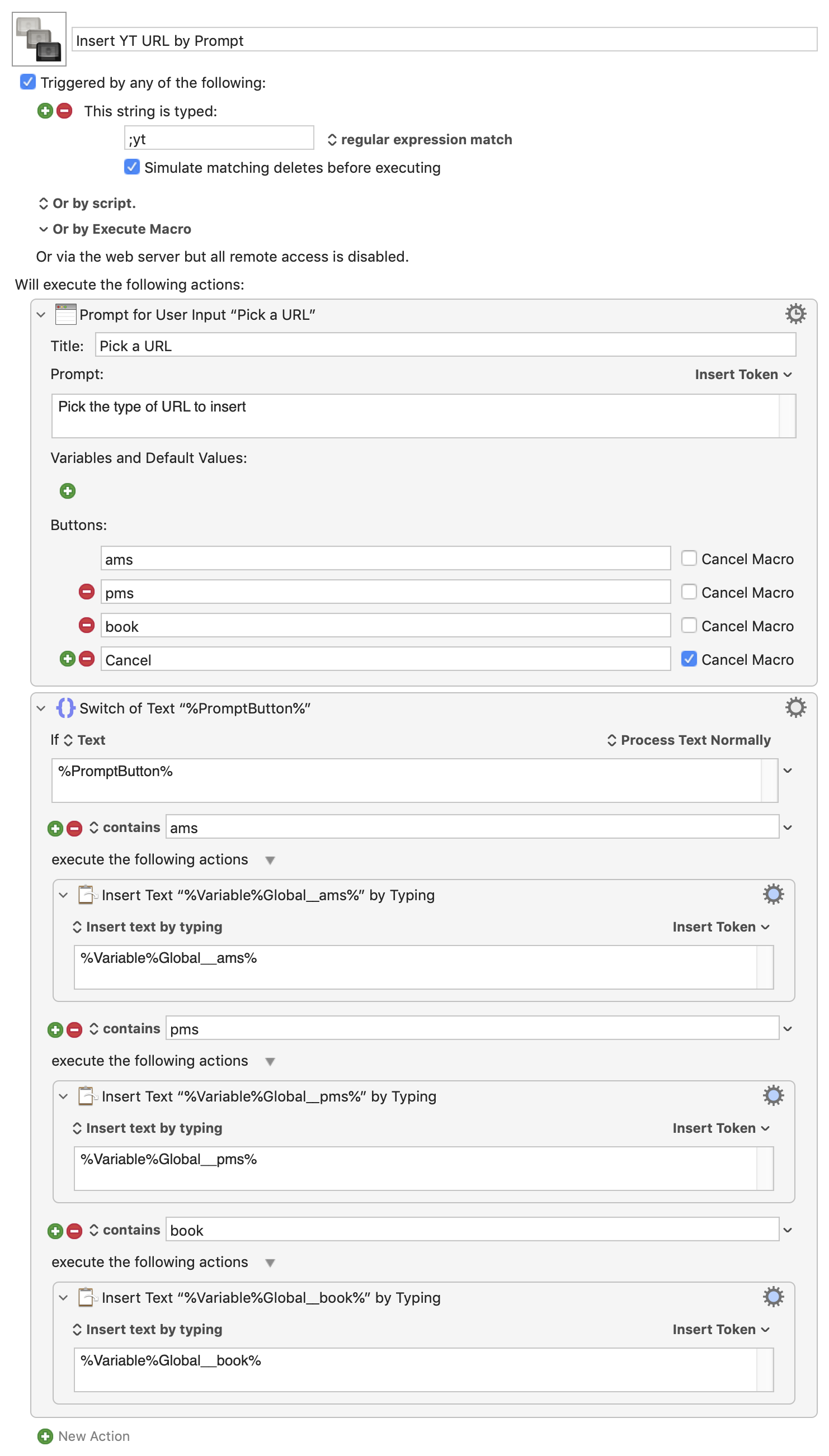Delete the pms button row
829x1456 pixels.
point(87,592)
